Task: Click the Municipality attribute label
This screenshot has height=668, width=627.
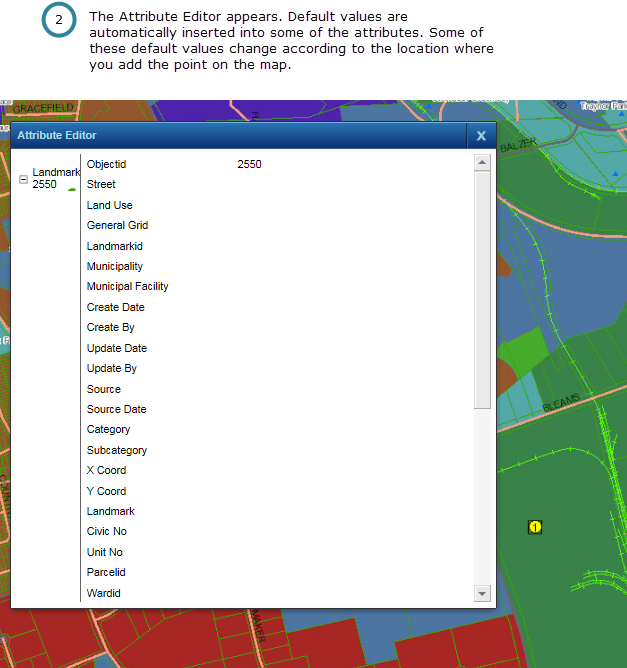Action: tap(114, 266)
